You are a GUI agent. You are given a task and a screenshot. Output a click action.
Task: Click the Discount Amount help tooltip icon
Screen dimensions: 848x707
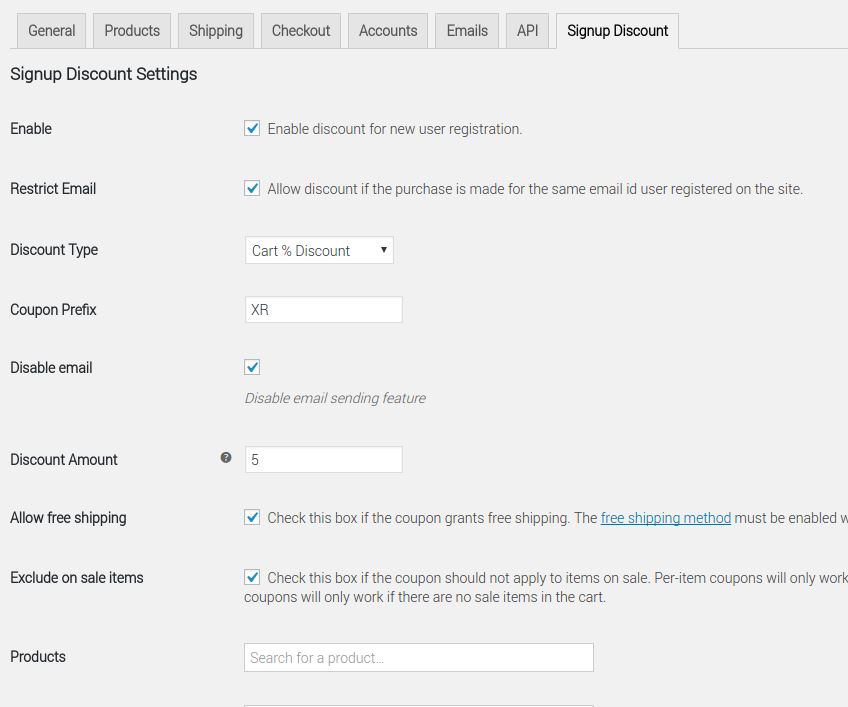pos(226,458)
